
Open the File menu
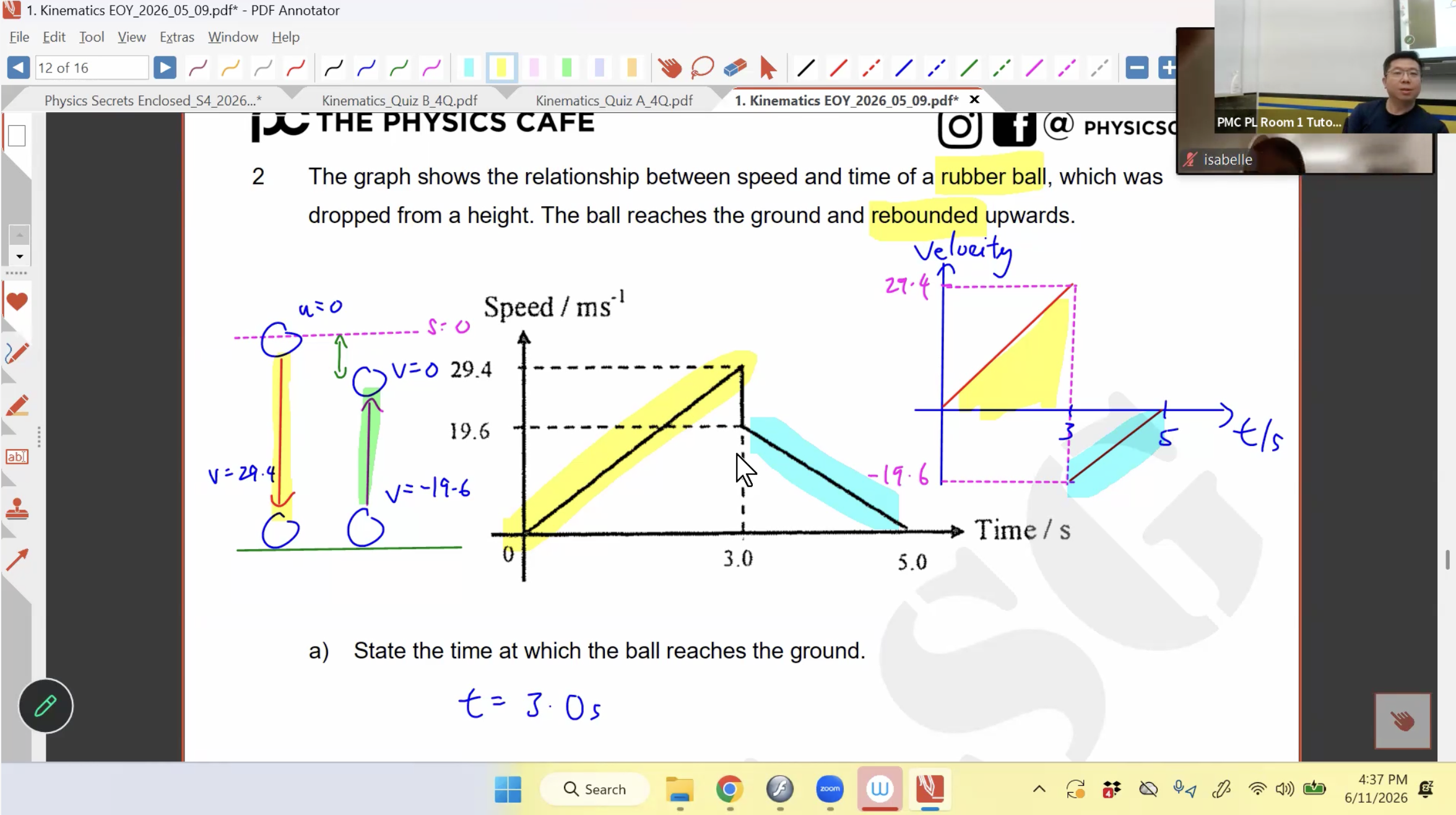pos(19,37)
